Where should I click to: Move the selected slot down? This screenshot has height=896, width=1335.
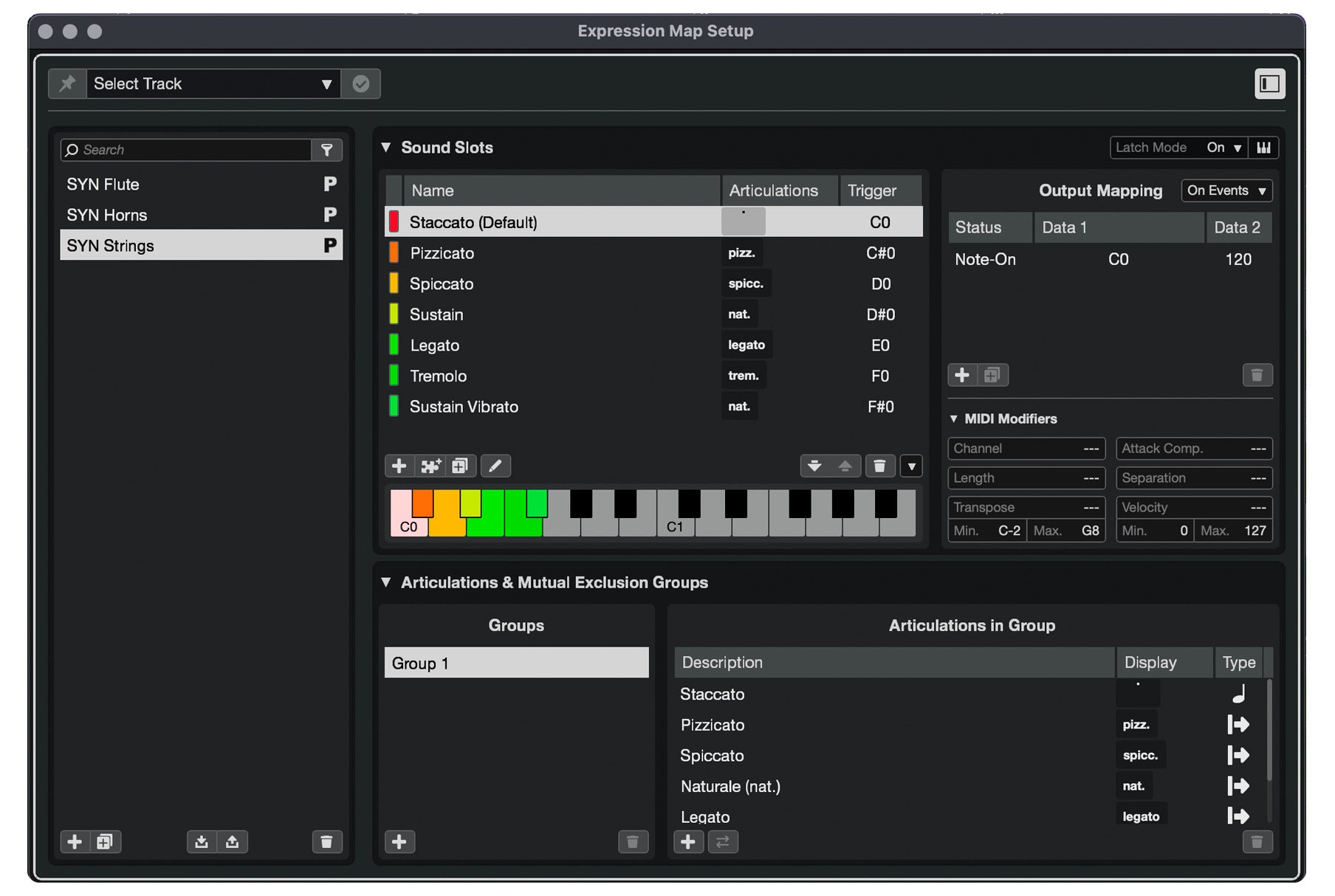point(815,466)
